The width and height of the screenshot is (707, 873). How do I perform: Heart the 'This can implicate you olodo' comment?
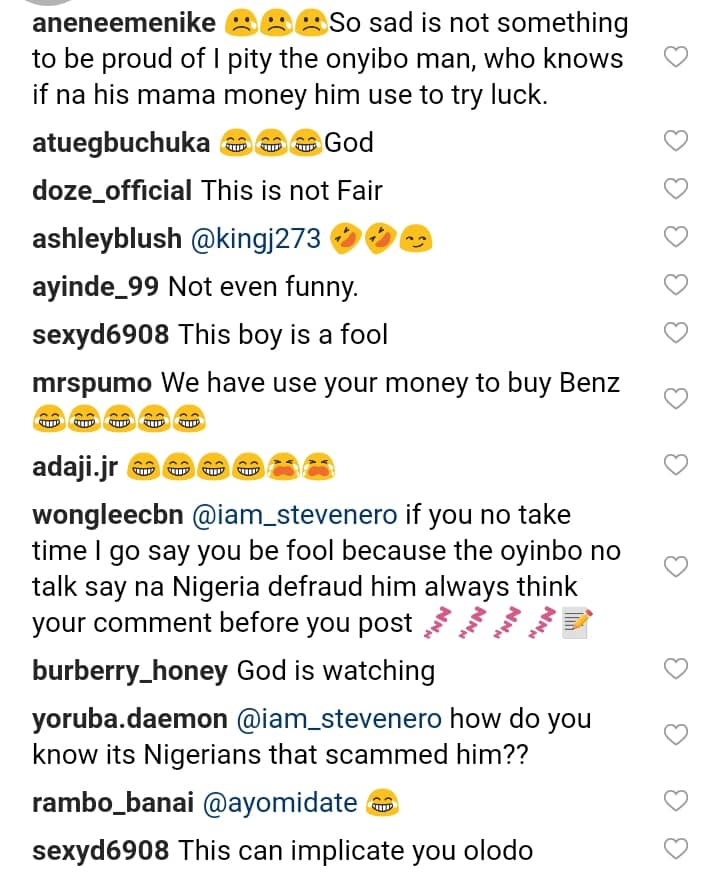coord(677,851)
